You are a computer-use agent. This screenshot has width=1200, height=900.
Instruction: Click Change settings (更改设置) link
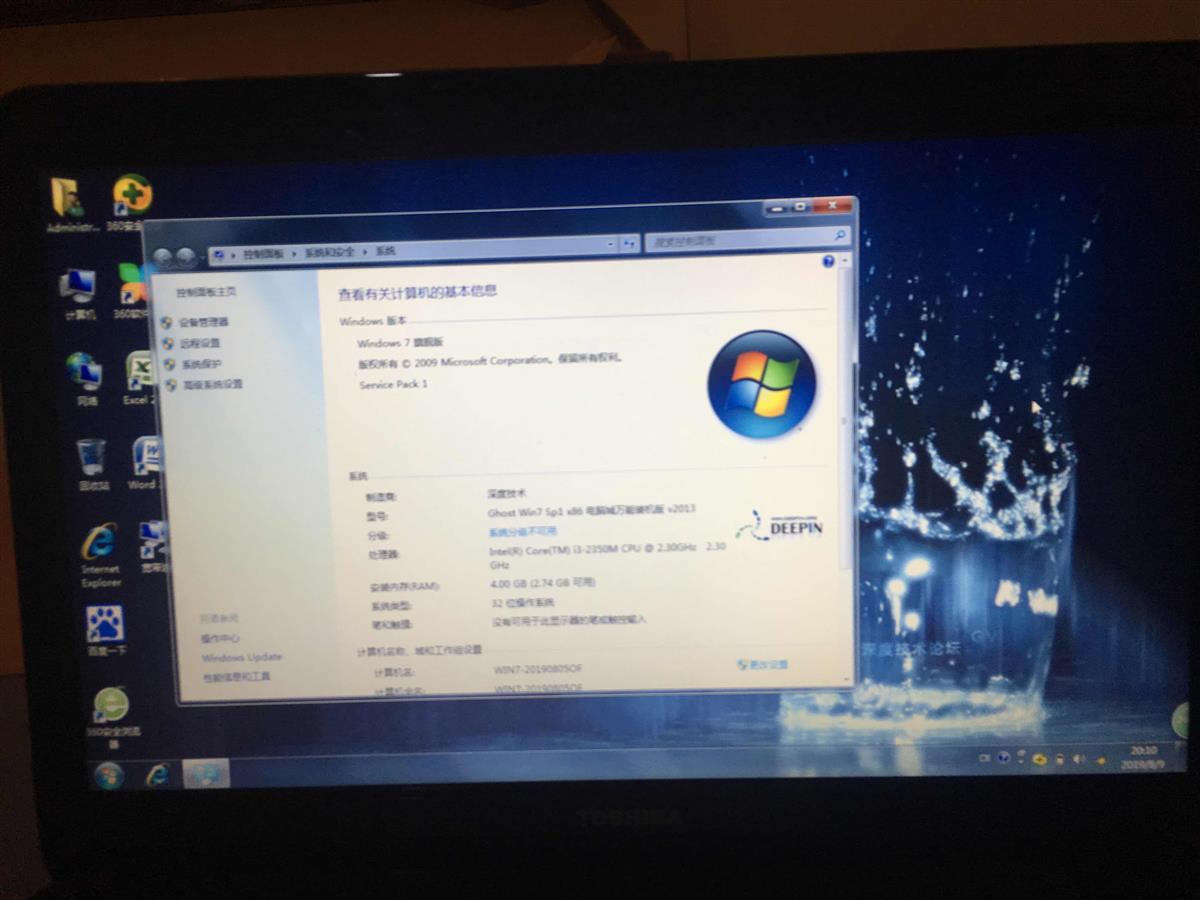click(769, 664)
